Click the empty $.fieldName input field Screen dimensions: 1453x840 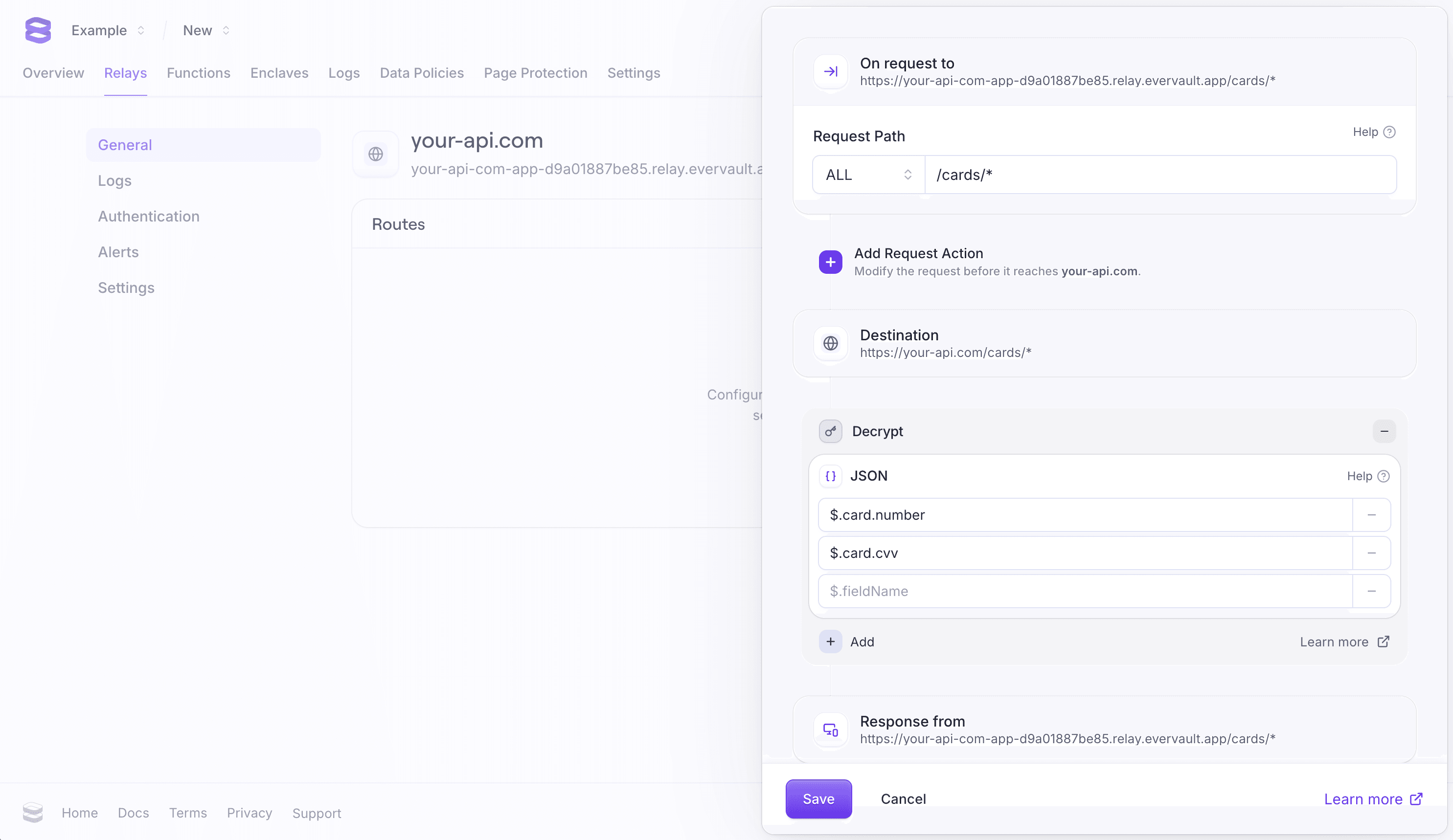tap(1084, 591)
